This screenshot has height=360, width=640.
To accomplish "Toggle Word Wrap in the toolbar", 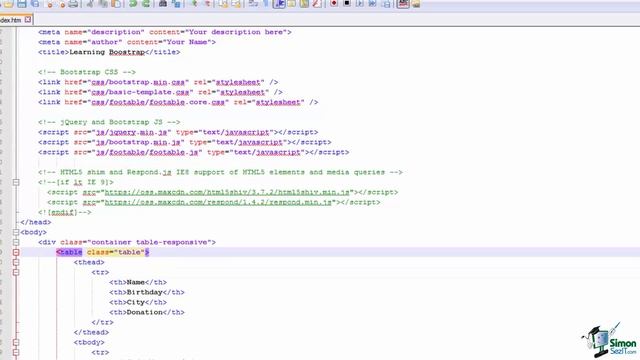I will click(x=253, y=4).
